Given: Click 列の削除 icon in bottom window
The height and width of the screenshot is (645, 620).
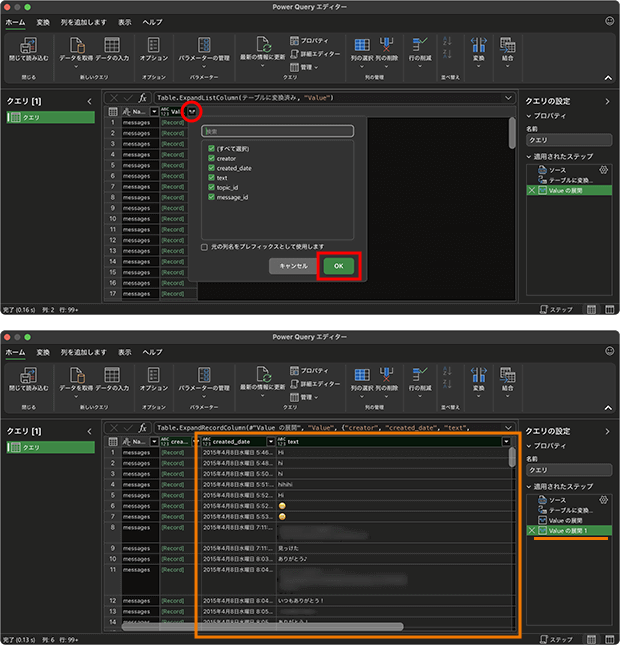Looking at the screenshot, I should [x=386, y=375].
